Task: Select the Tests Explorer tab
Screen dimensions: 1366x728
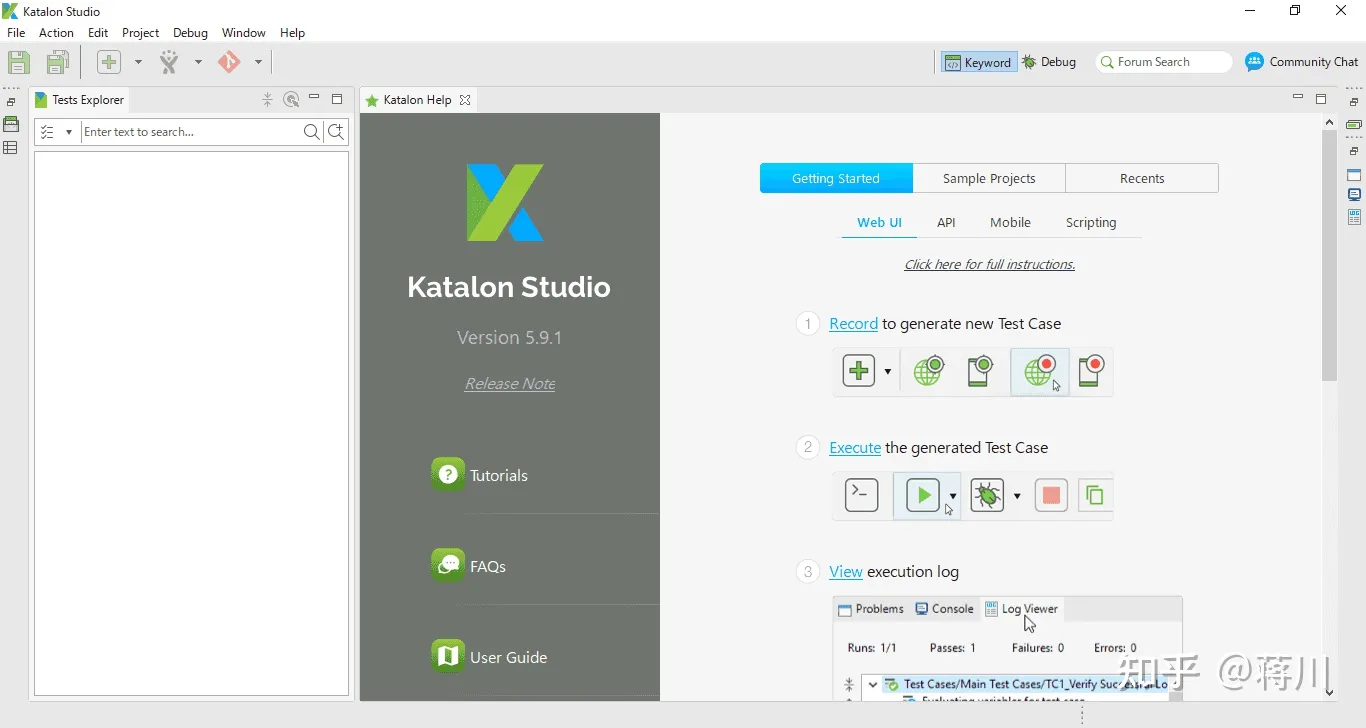Action: pyautogui.click(x=79, y=100)
